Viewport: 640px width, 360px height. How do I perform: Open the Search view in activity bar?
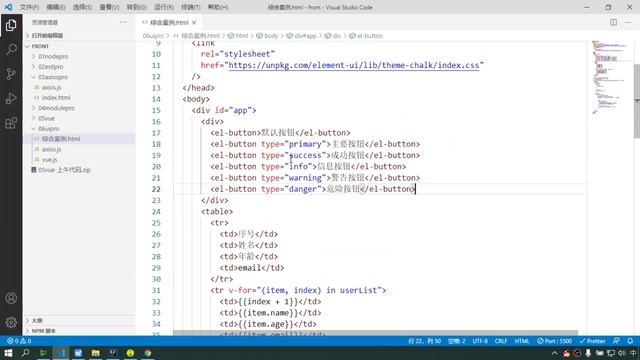coord(11,49)
